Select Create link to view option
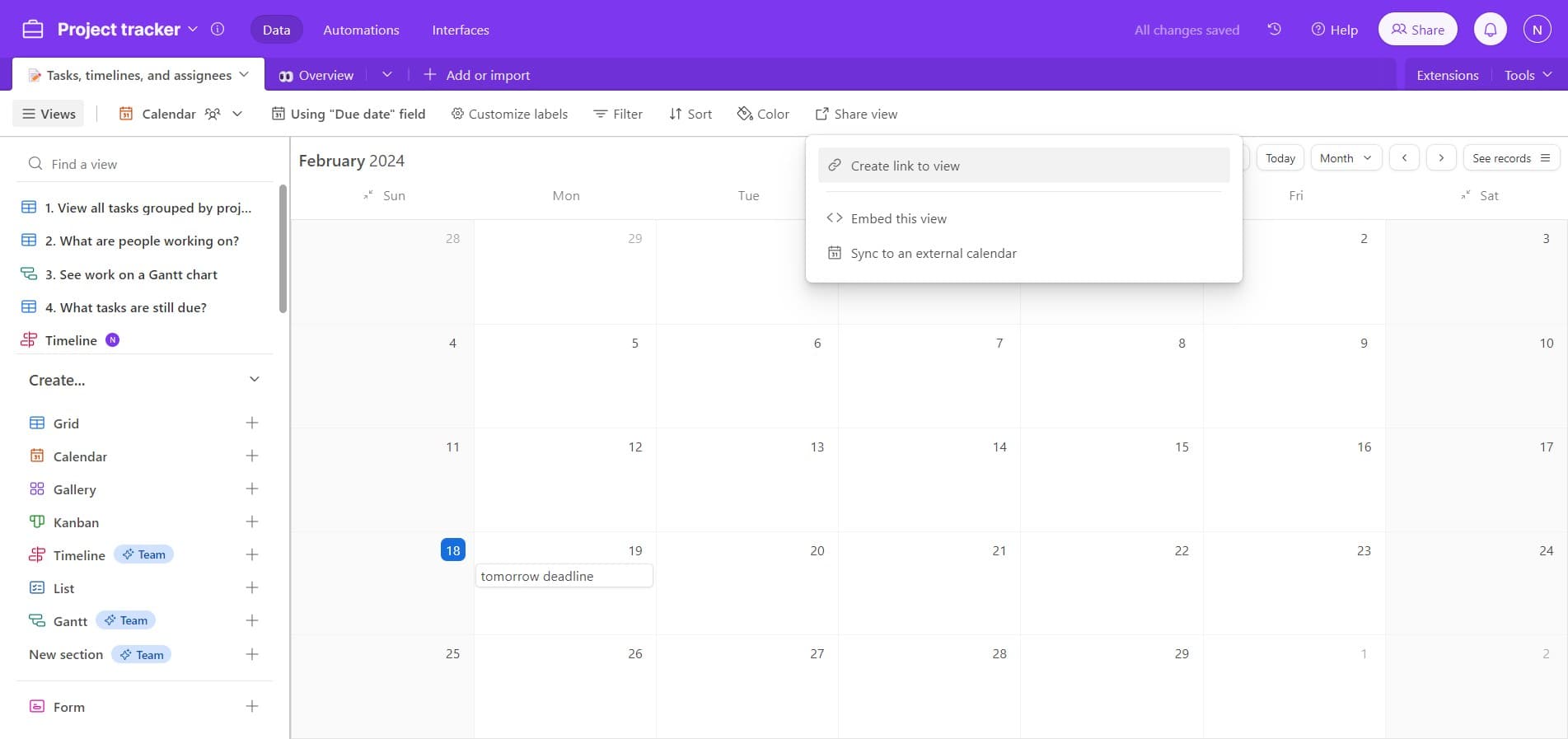Image resolution: width=1568 pixels, height=739 pixels. 1023,166
